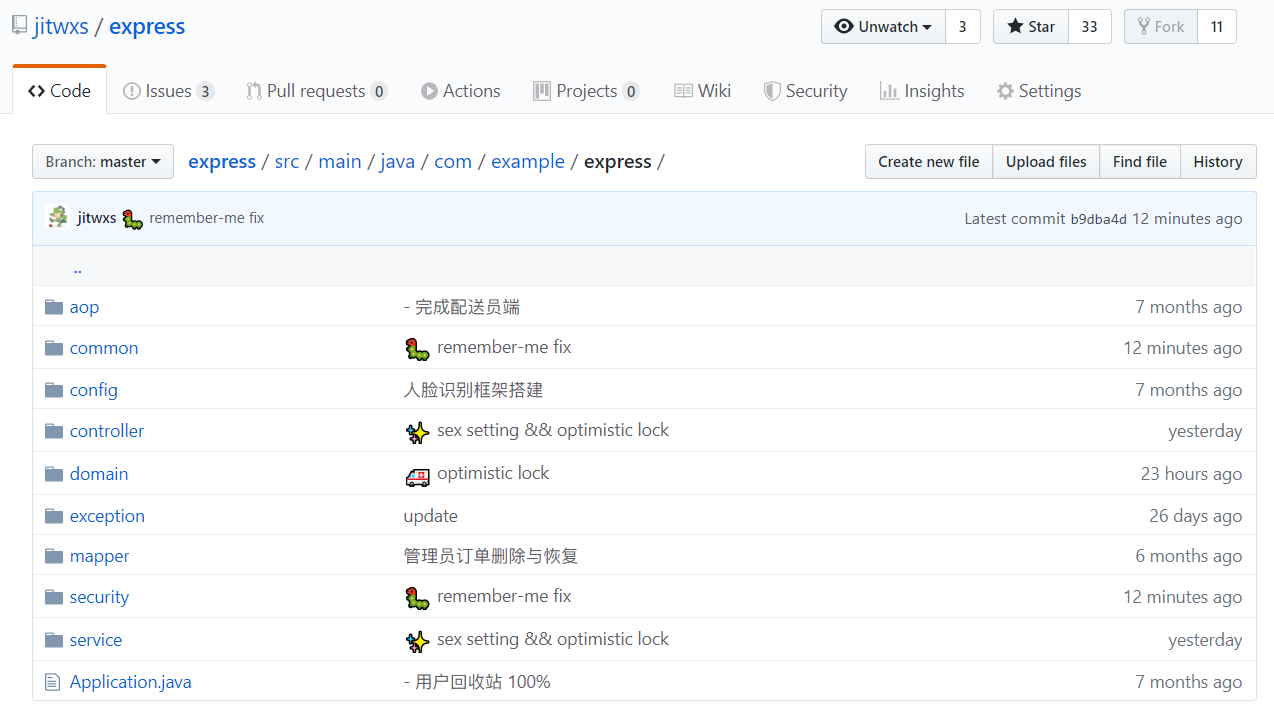
Task: Click the bug emoji in the security row
Action: pyautogui.click(x=417, y=598)
